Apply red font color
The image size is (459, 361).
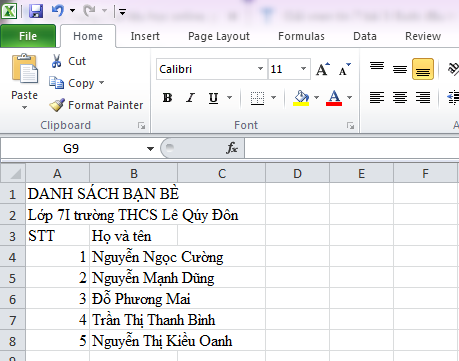(334, 98)
